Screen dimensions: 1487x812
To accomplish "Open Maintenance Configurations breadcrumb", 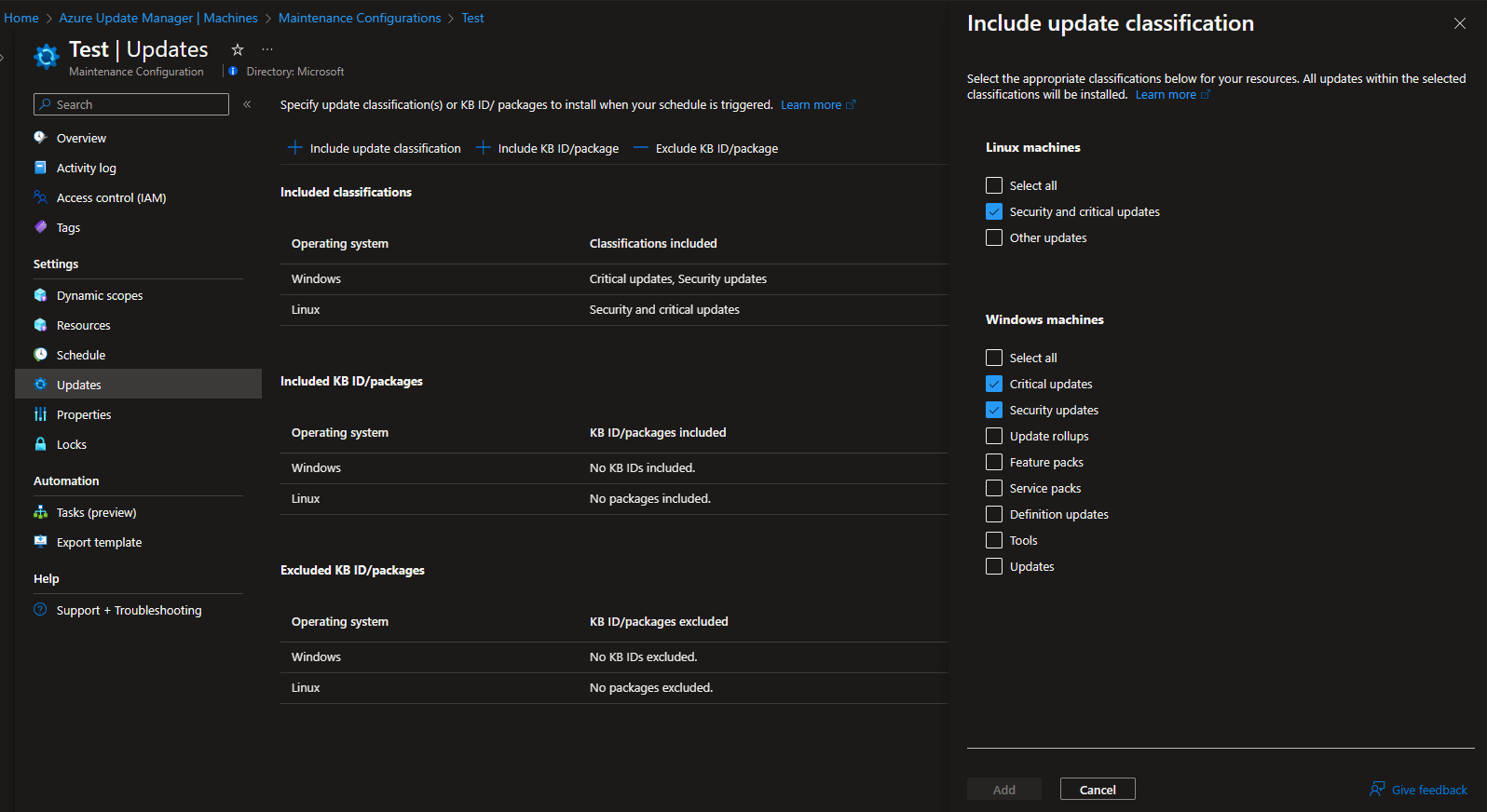I will pos(360,18).
